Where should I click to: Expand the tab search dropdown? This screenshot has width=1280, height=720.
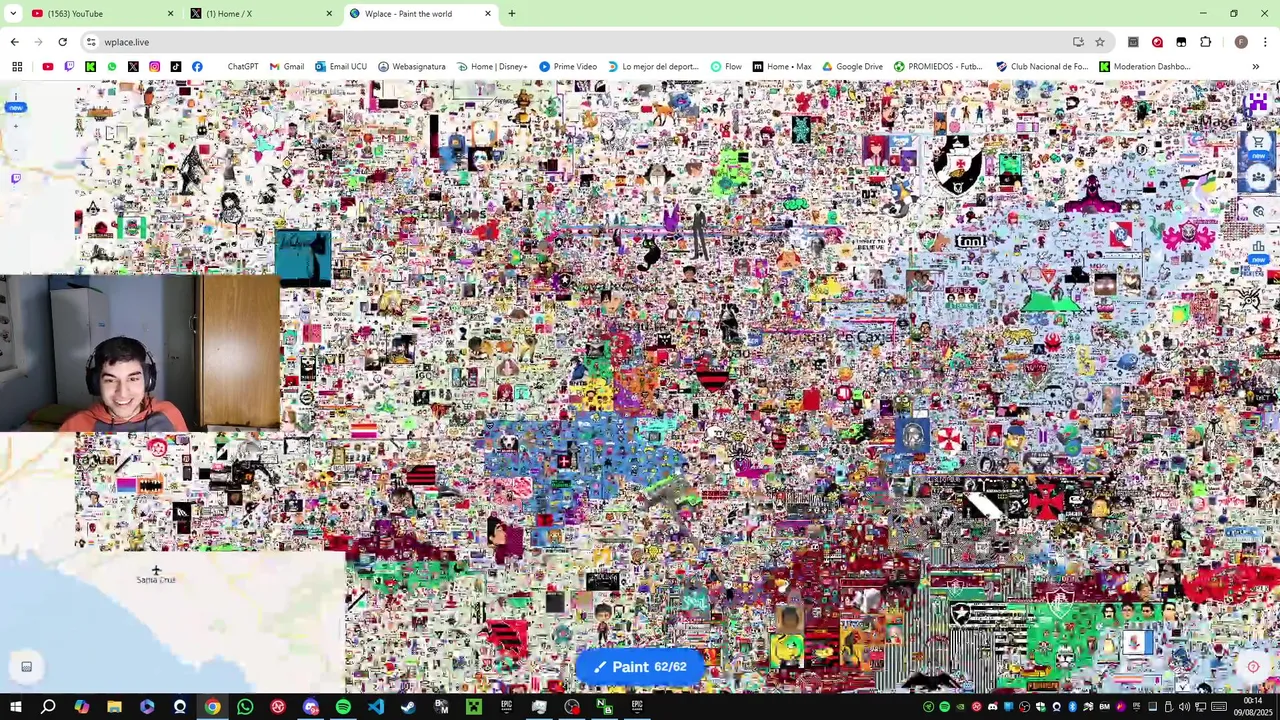[13, 13]
